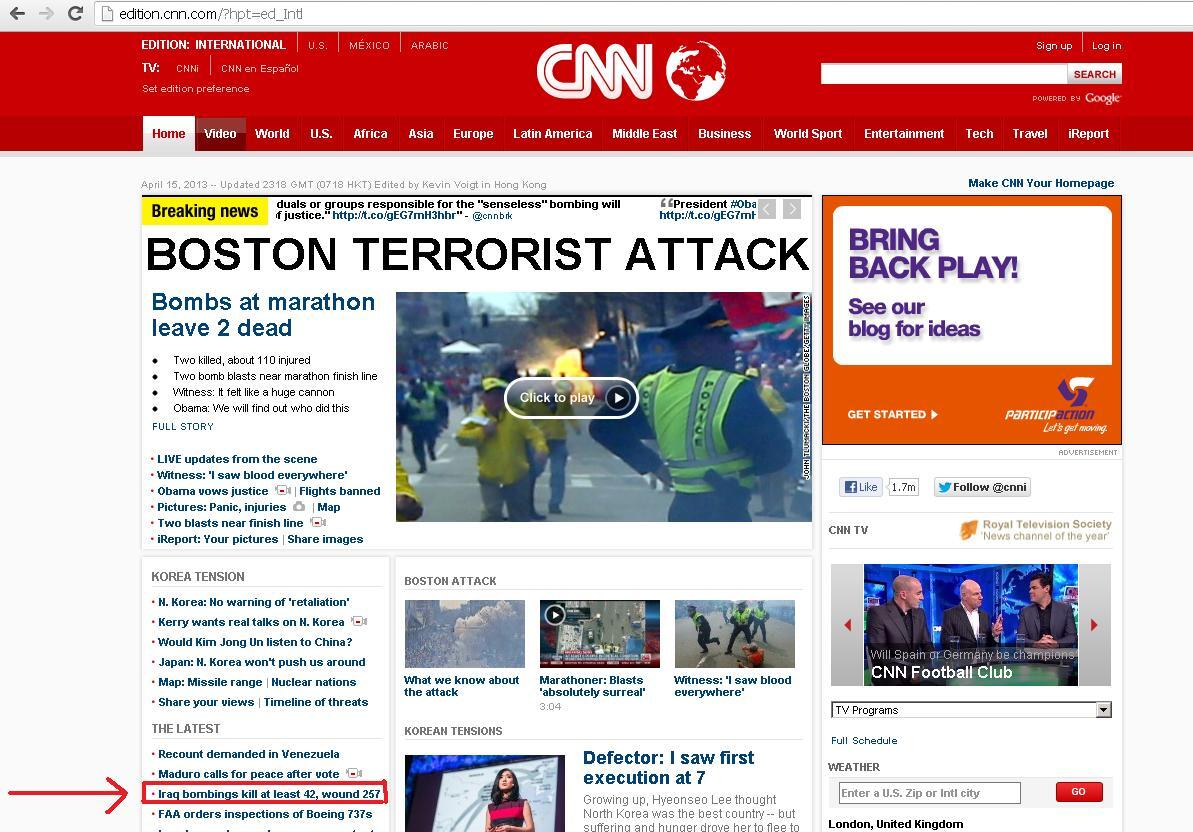
Task: Open the Timeline of threats link
Action: click(316, 702)
